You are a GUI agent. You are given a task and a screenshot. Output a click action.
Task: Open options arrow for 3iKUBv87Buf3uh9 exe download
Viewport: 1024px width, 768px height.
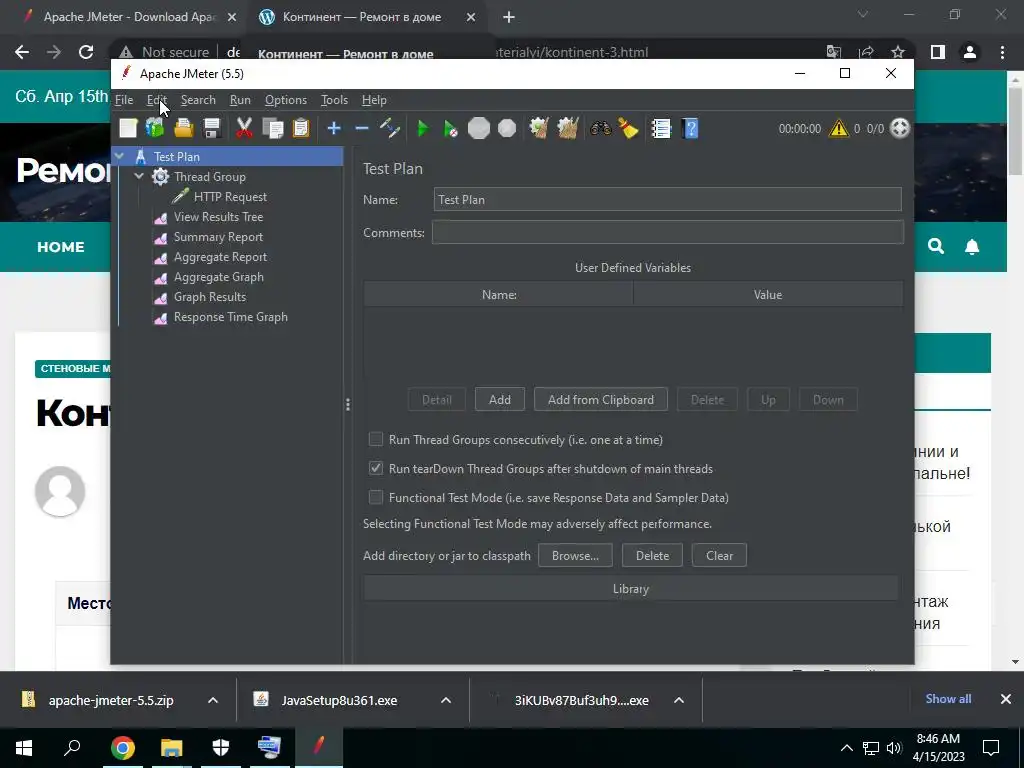pyautogui.click(x=679, y=700)
